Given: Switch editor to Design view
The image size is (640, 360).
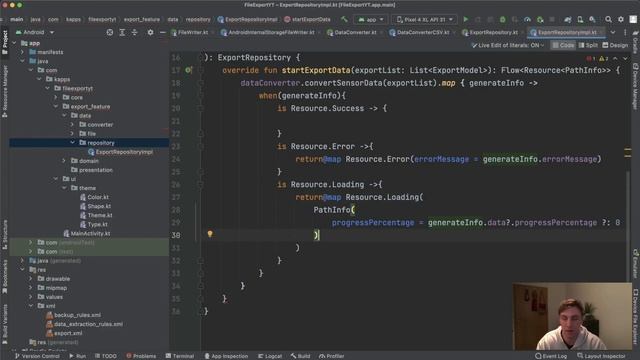Looking at the screenshot, I should coord(615,45).
